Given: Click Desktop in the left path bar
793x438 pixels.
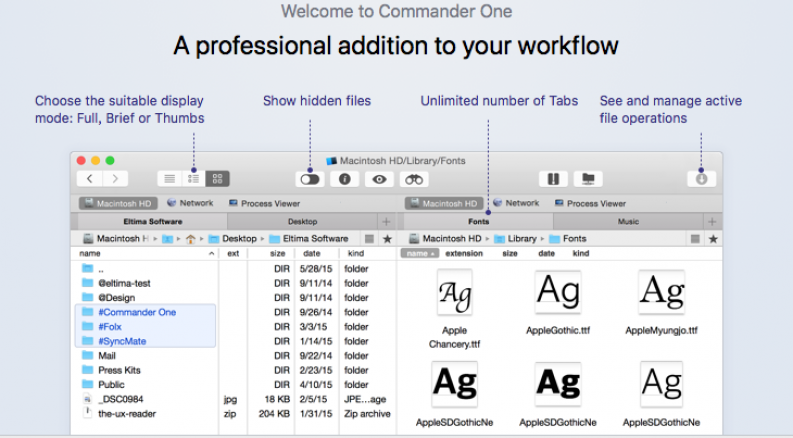Looking at the screenshot, I should [x=233, y=239].
